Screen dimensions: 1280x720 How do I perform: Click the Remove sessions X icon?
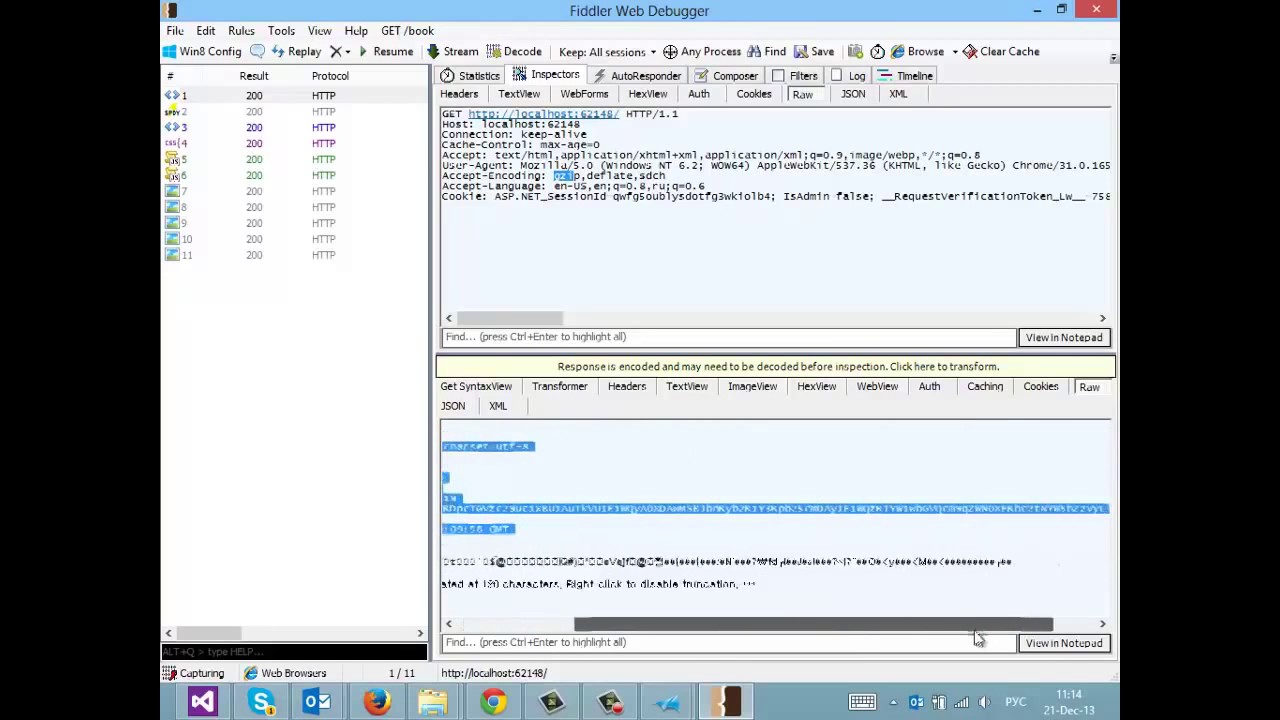(336, 52)
